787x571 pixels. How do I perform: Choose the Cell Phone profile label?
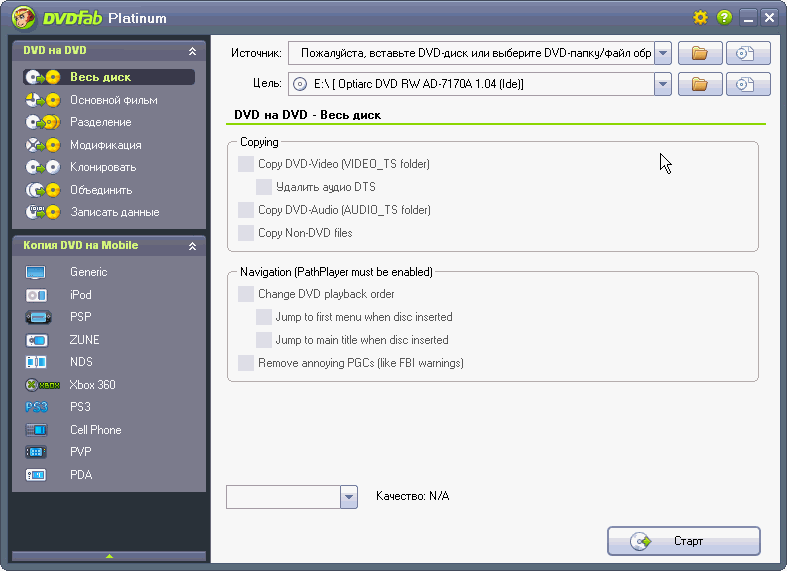pos(95,430)
